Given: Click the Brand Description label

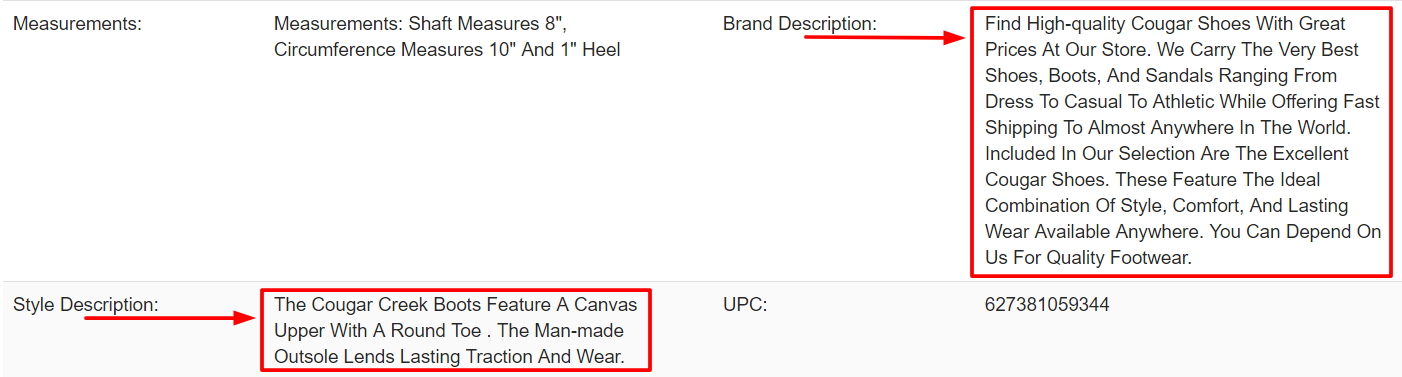Looking at the screenshot, I should 799,24.
